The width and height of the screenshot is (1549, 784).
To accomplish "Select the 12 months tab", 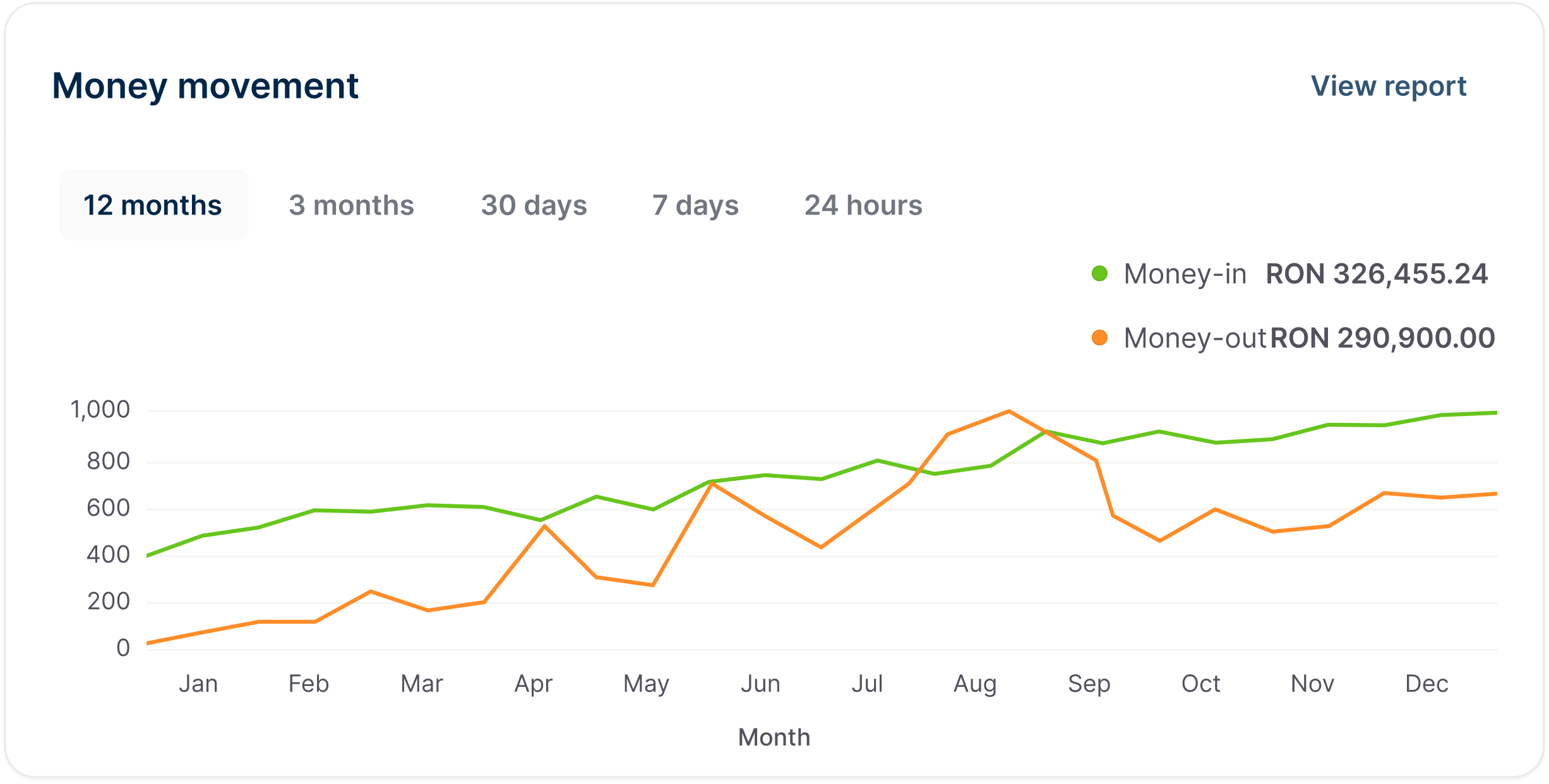I will click(153, 205).
